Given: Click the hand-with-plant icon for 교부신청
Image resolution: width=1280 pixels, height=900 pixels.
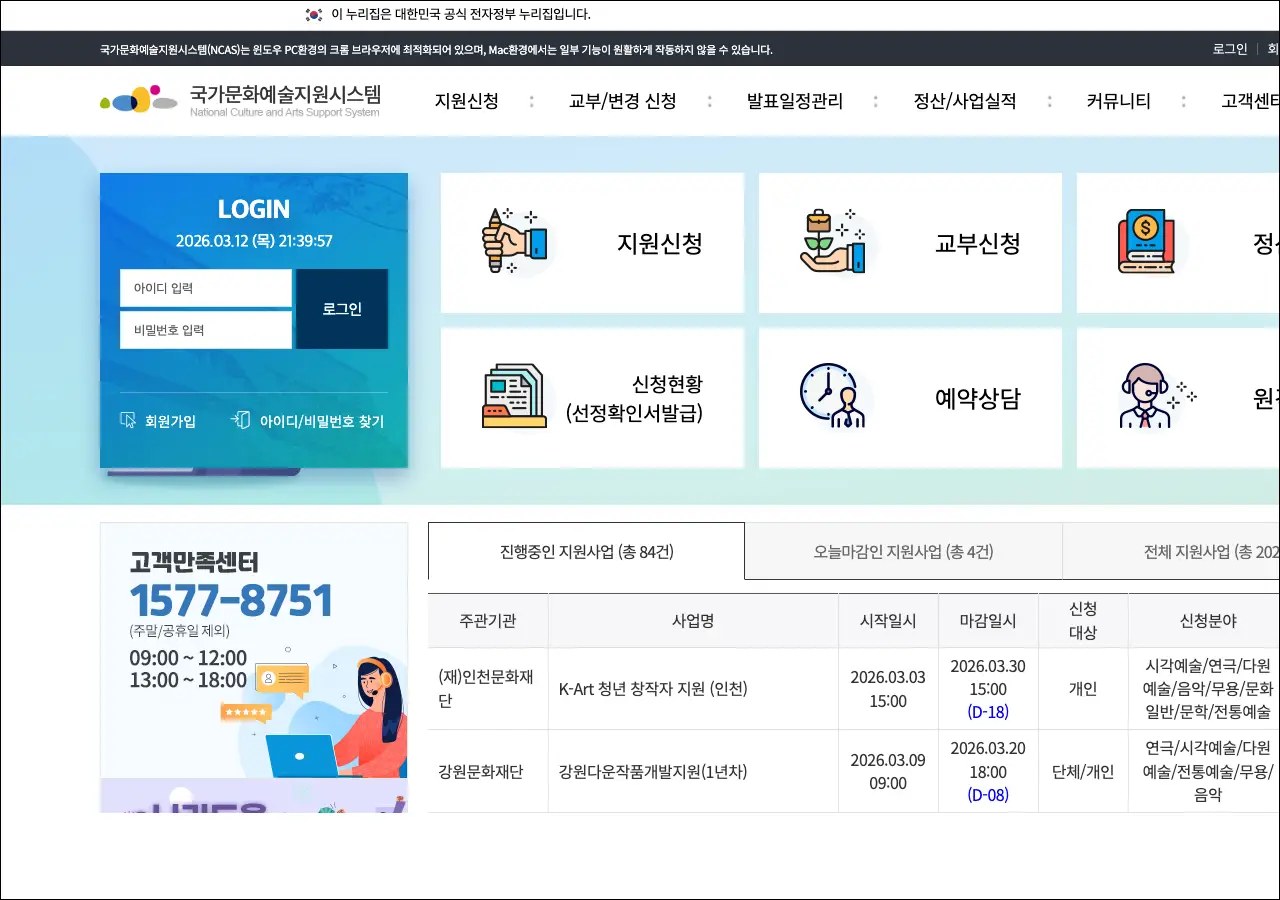Looking at the screenshot, I should [832, 242].
